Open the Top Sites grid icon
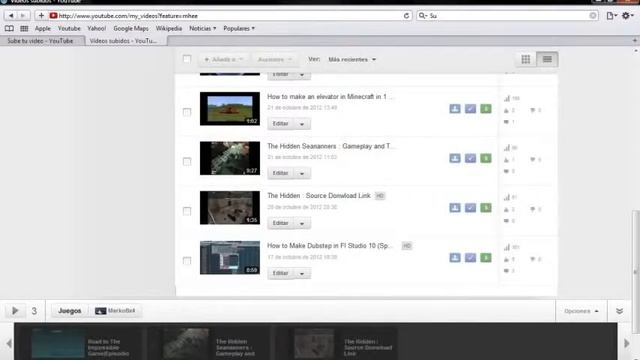640x360 pixels. tap(24, 29)
